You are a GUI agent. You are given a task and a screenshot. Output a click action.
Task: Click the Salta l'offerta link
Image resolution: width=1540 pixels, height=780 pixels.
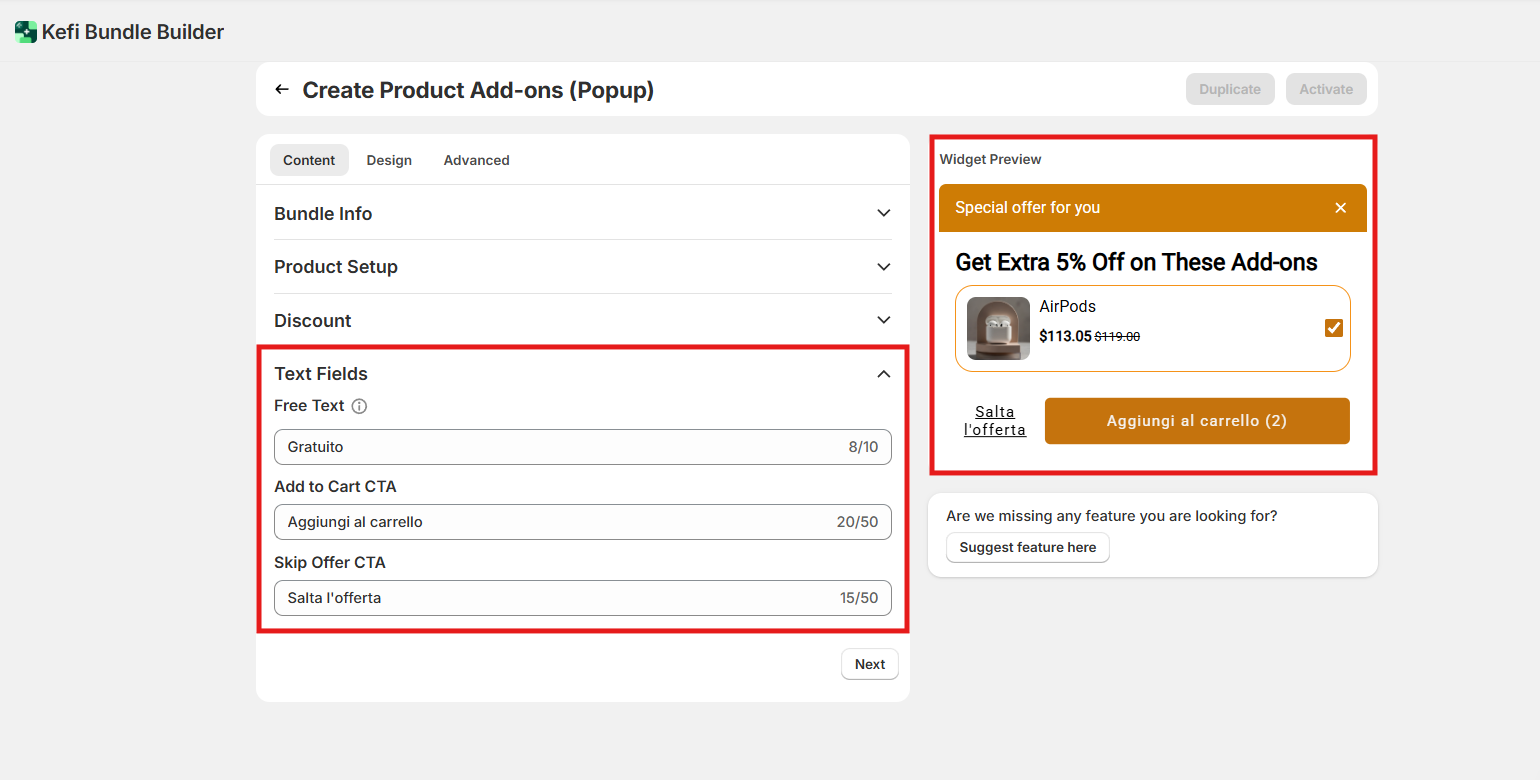994,421
